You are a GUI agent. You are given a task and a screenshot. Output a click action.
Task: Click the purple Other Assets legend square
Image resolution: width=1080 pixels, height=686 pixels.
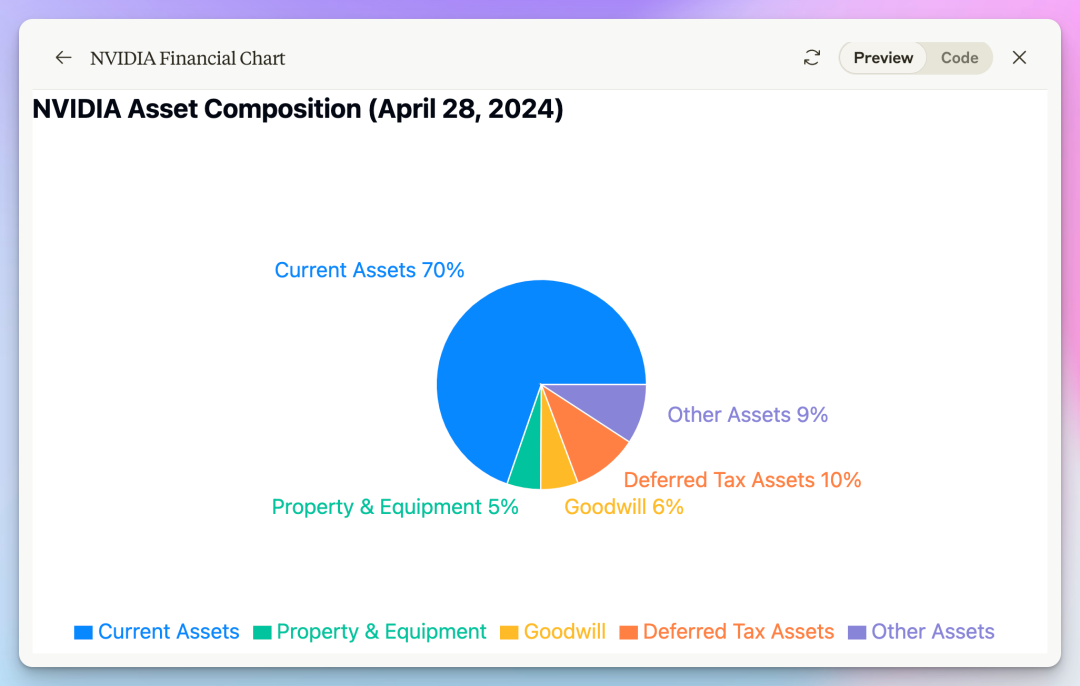click(x=857, y=633)
